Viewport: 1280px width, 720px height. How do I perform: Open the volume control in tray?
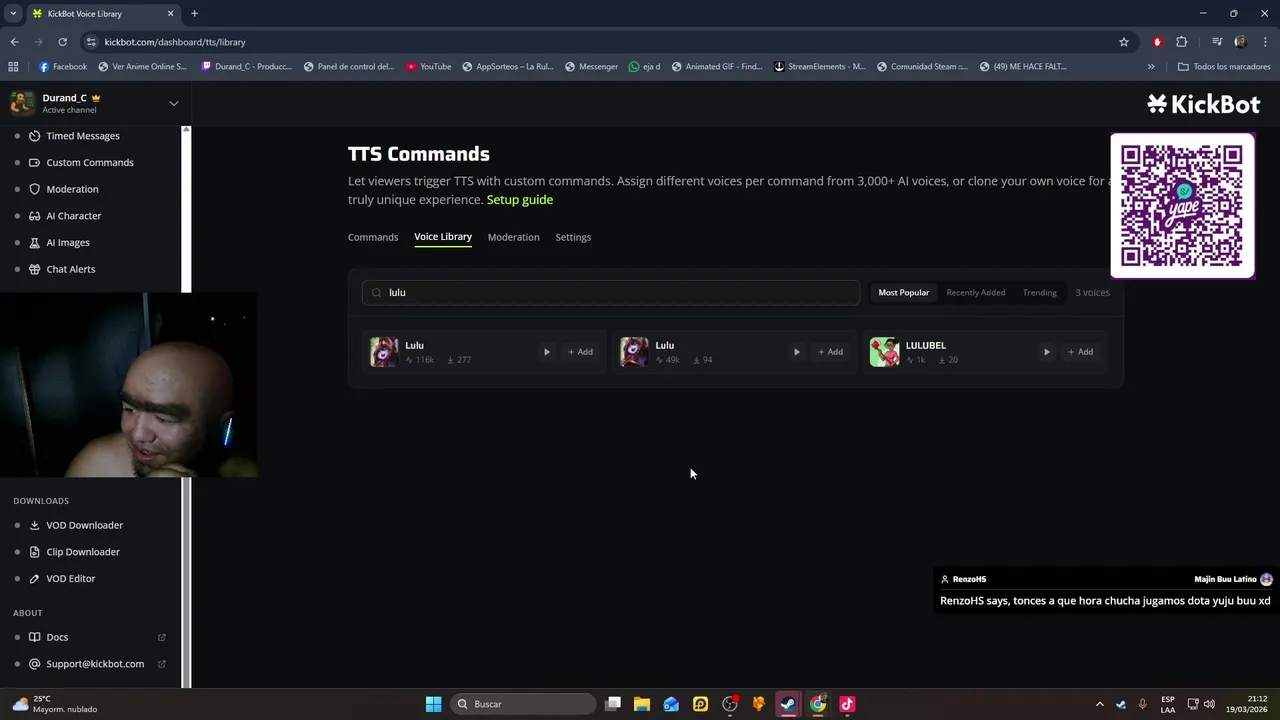1209,704
